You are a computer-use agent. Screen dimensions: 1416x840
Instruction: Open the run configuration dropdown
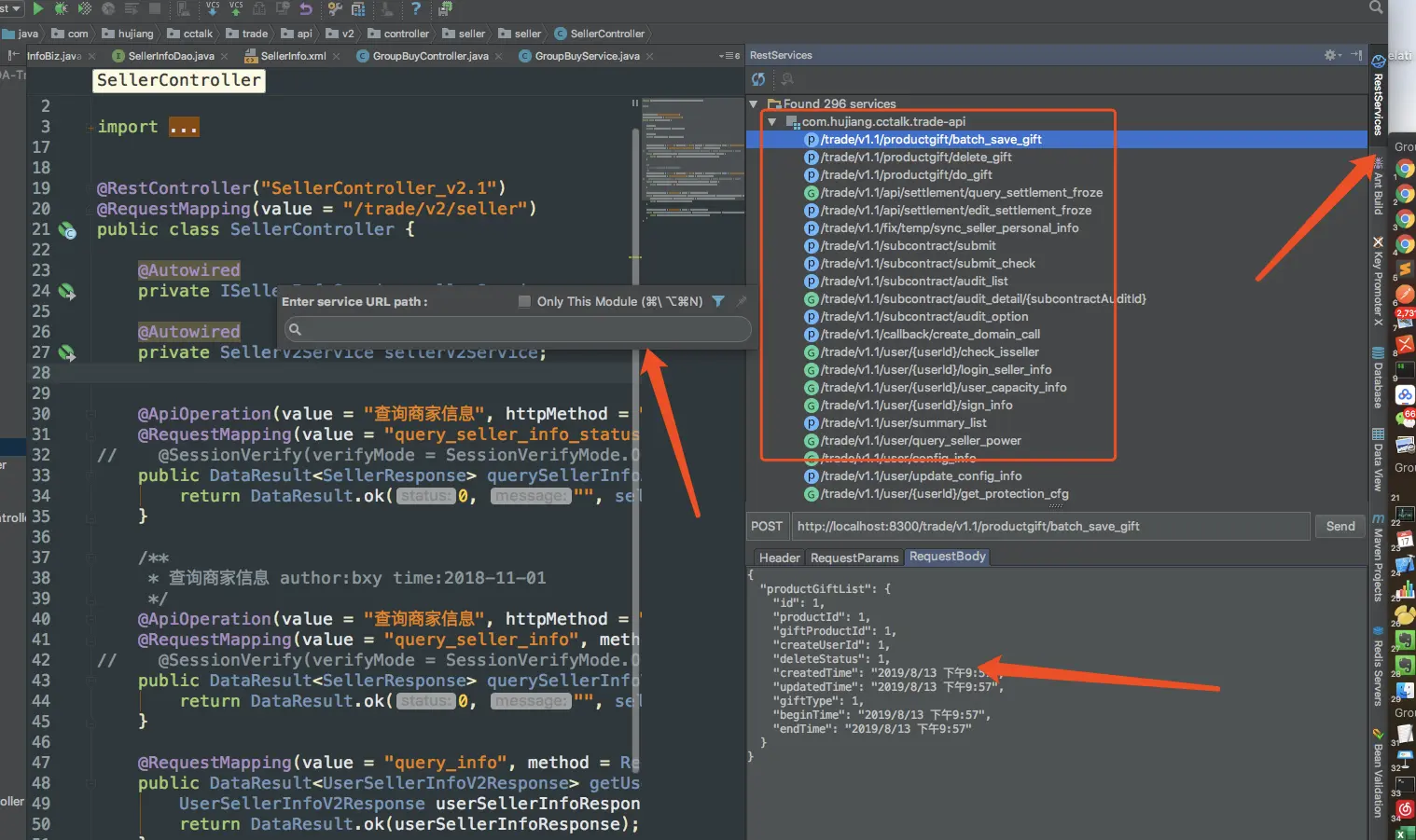pos(10,8)
